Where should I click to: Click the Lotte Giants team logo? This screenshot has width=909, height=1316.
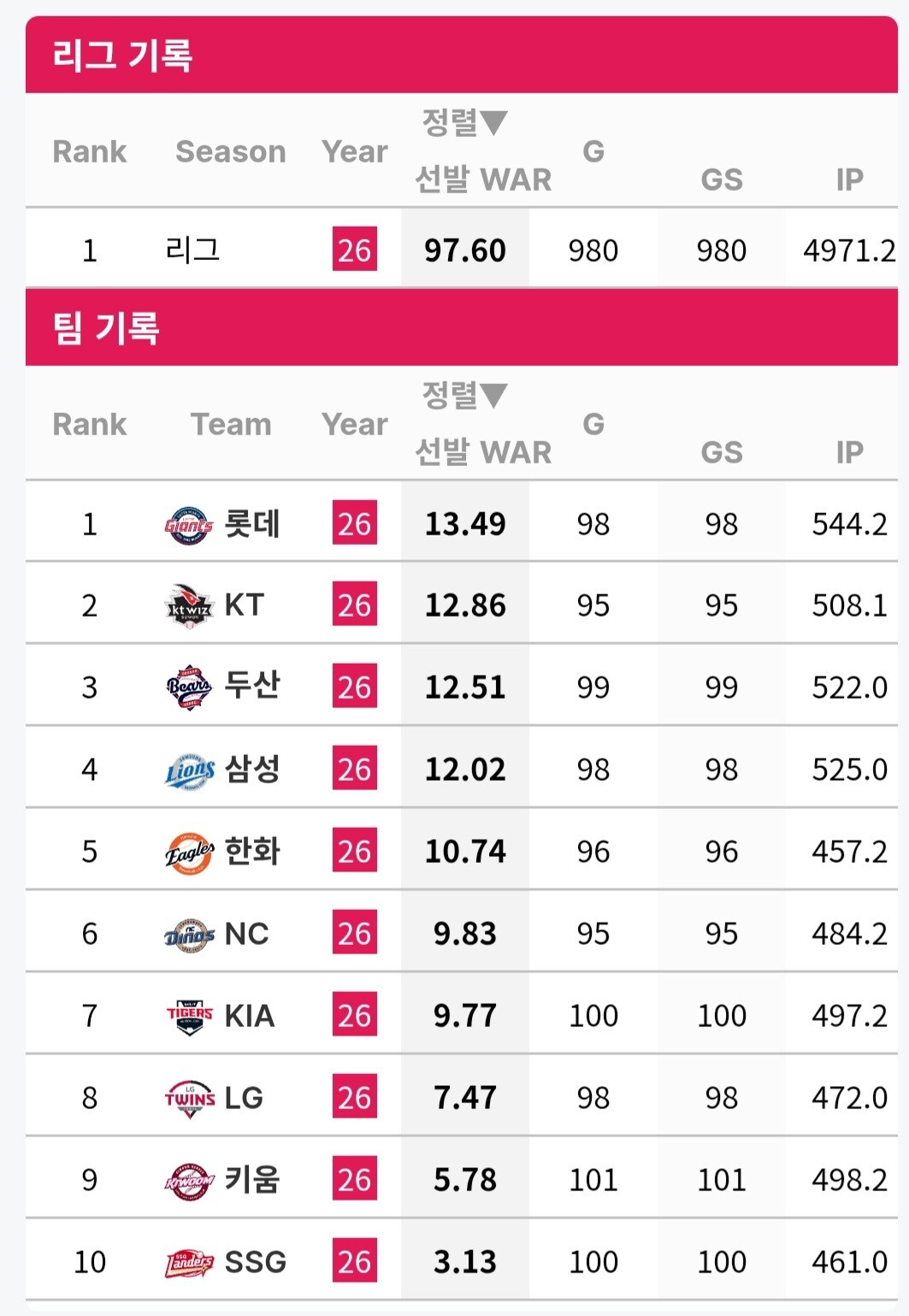(x=189, y=525)
